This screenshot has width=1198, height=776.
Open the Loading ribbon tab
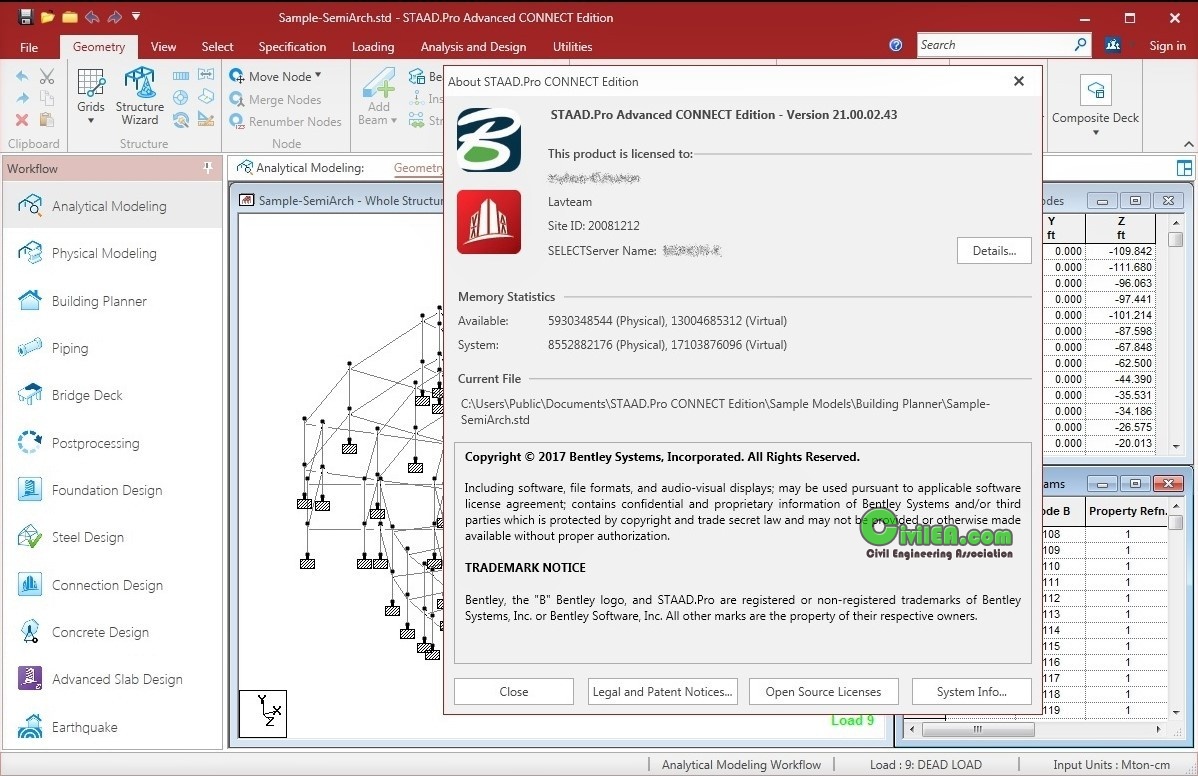coord(373,47)
